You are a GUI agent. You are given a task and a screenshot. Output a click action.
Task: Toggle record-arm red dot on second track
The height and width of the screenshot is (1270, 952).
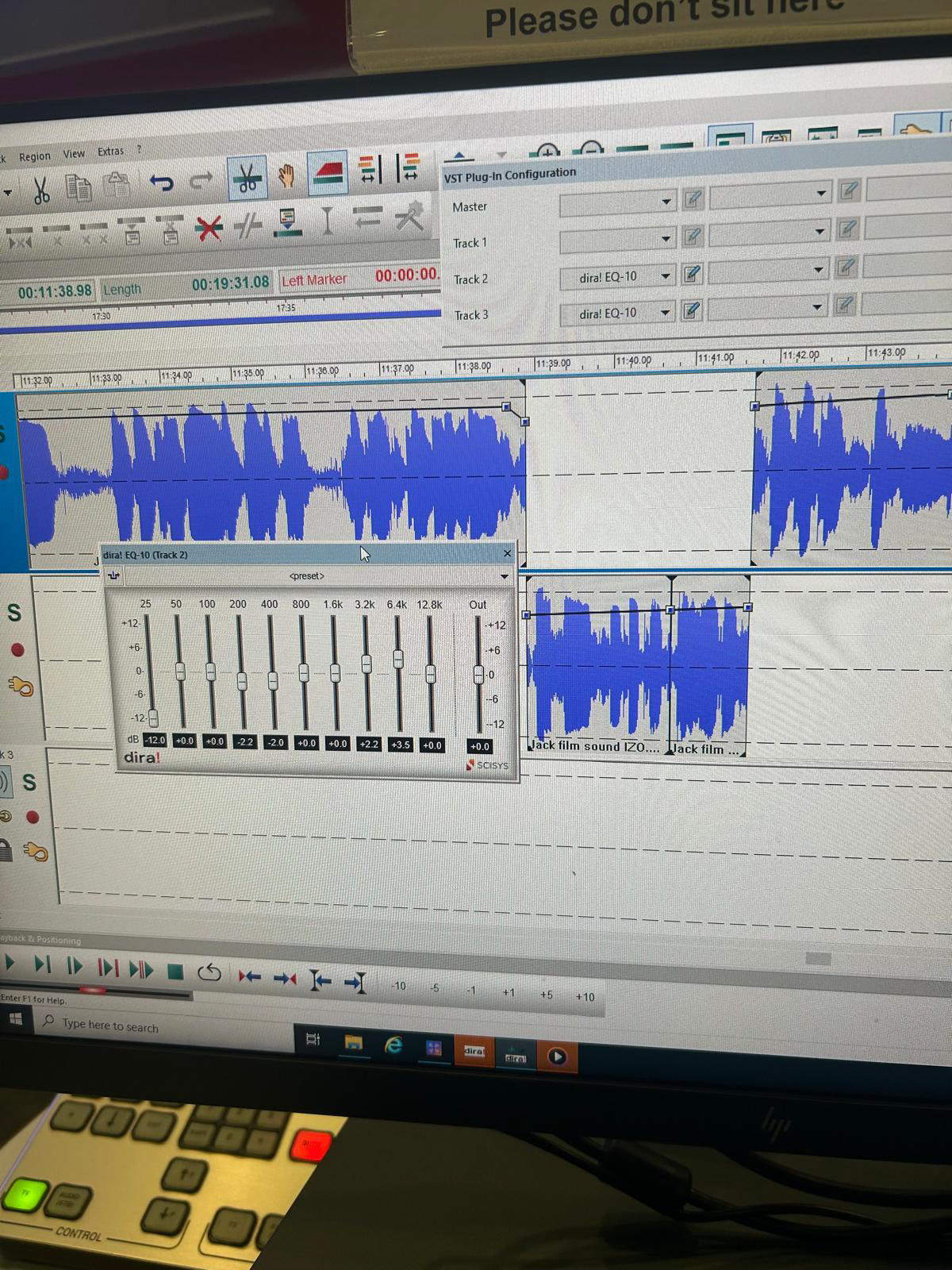pyautogui.click(x=17, y=650)
